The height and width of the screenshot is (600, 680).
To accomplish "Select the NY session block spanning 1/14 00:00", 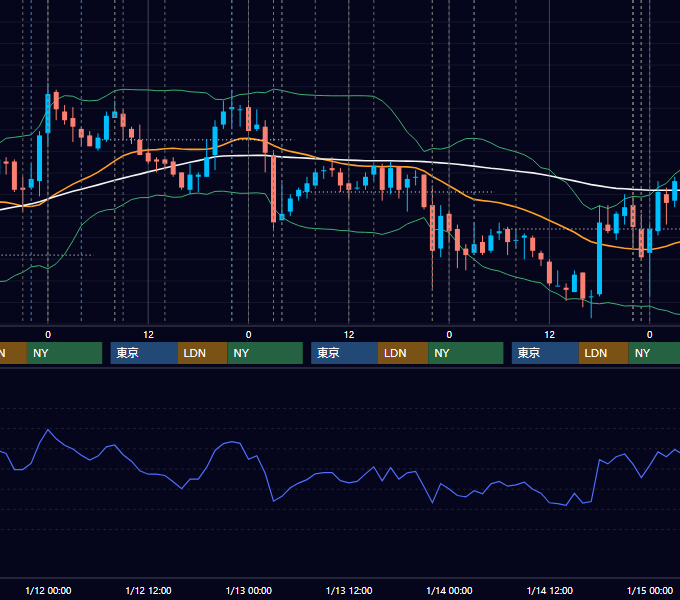I will point(466,353).
